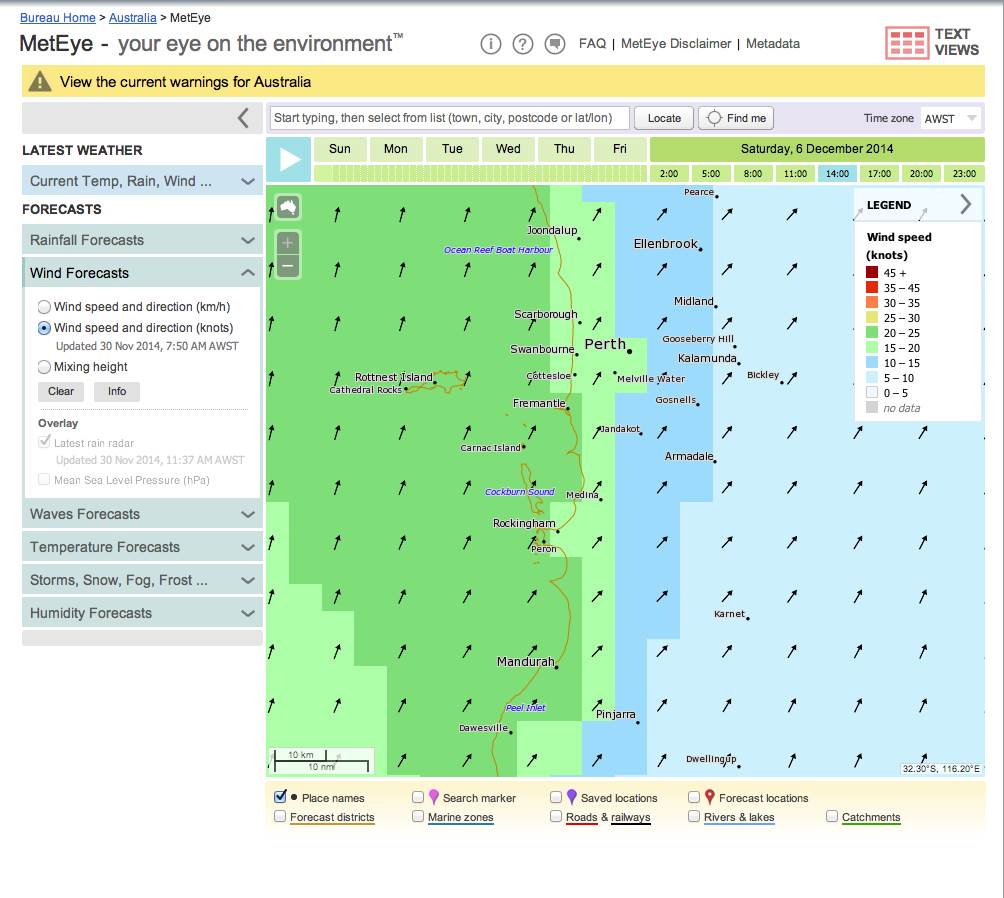
Task: Enable the Forecast districts checkbox
Action: pyautogui.click(x=280, y=817)
